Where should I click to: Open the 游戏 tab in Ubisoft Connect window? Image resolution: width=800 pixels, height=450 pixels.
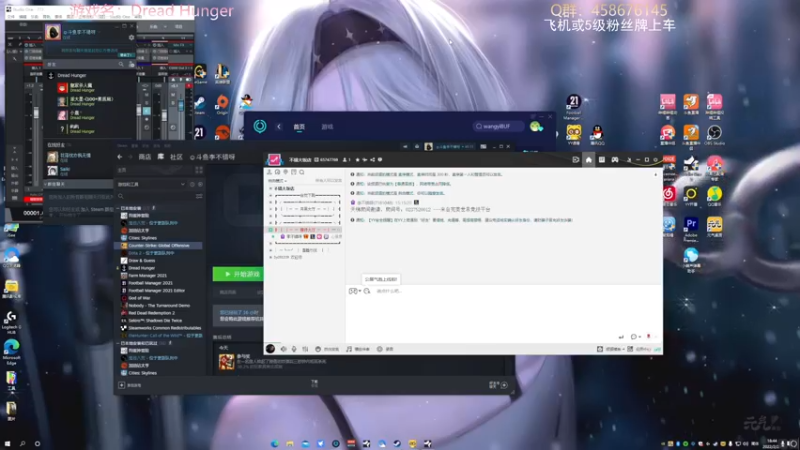click(327, 127)
